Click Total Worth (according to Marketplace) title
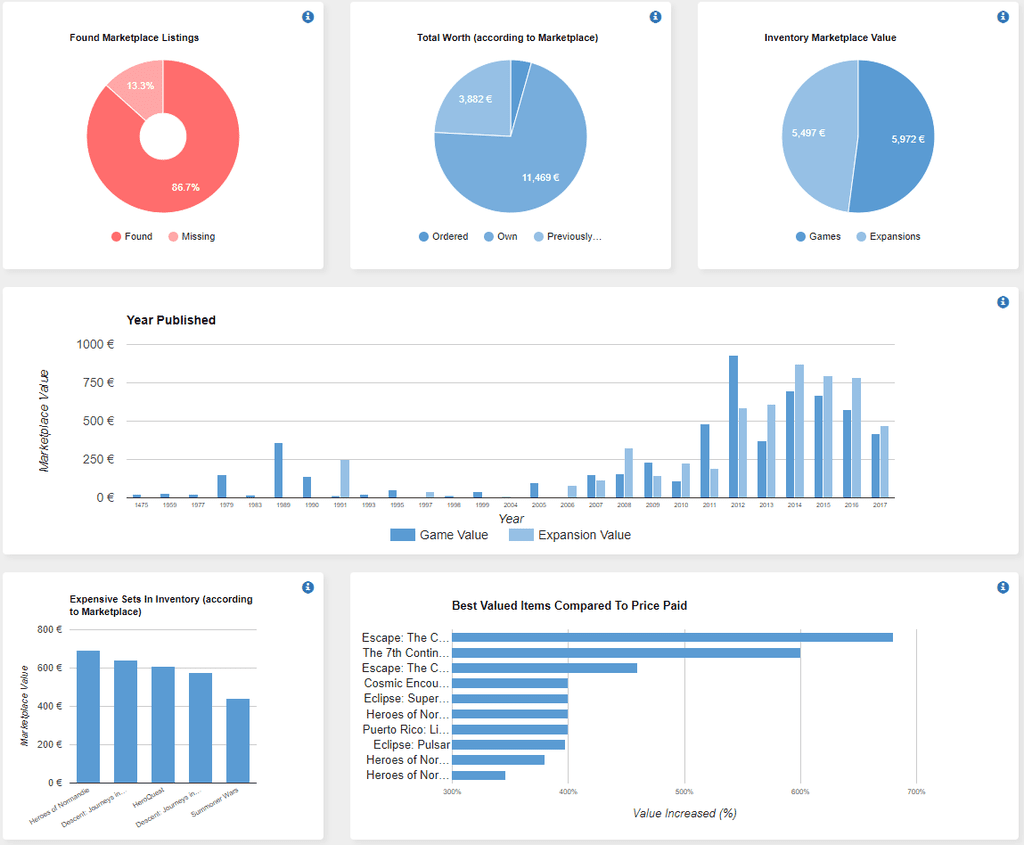 (x=507, y=38)
